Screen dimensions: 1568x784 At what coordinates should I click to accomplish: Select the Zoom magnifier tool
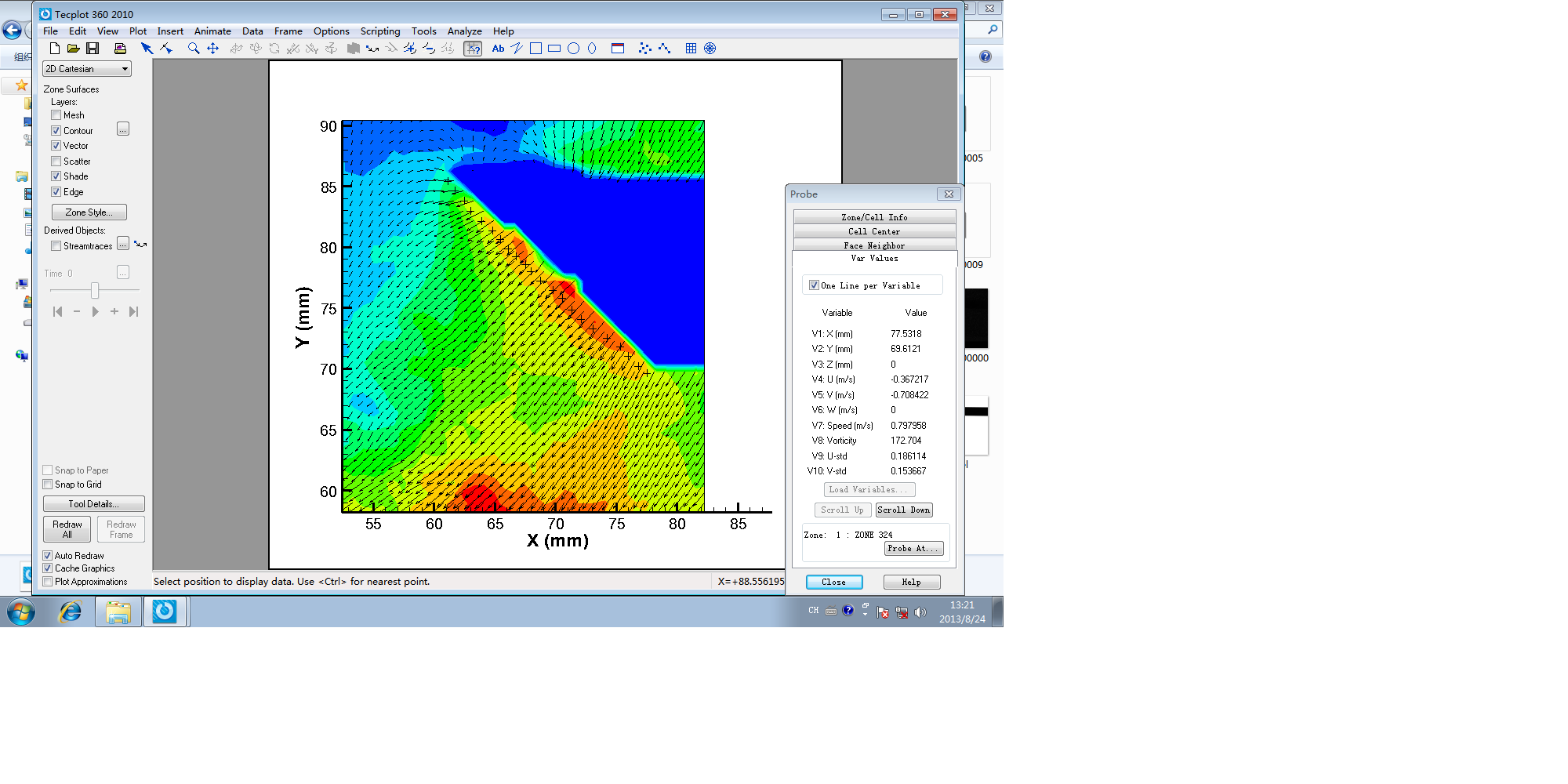[x=194, y=49]
